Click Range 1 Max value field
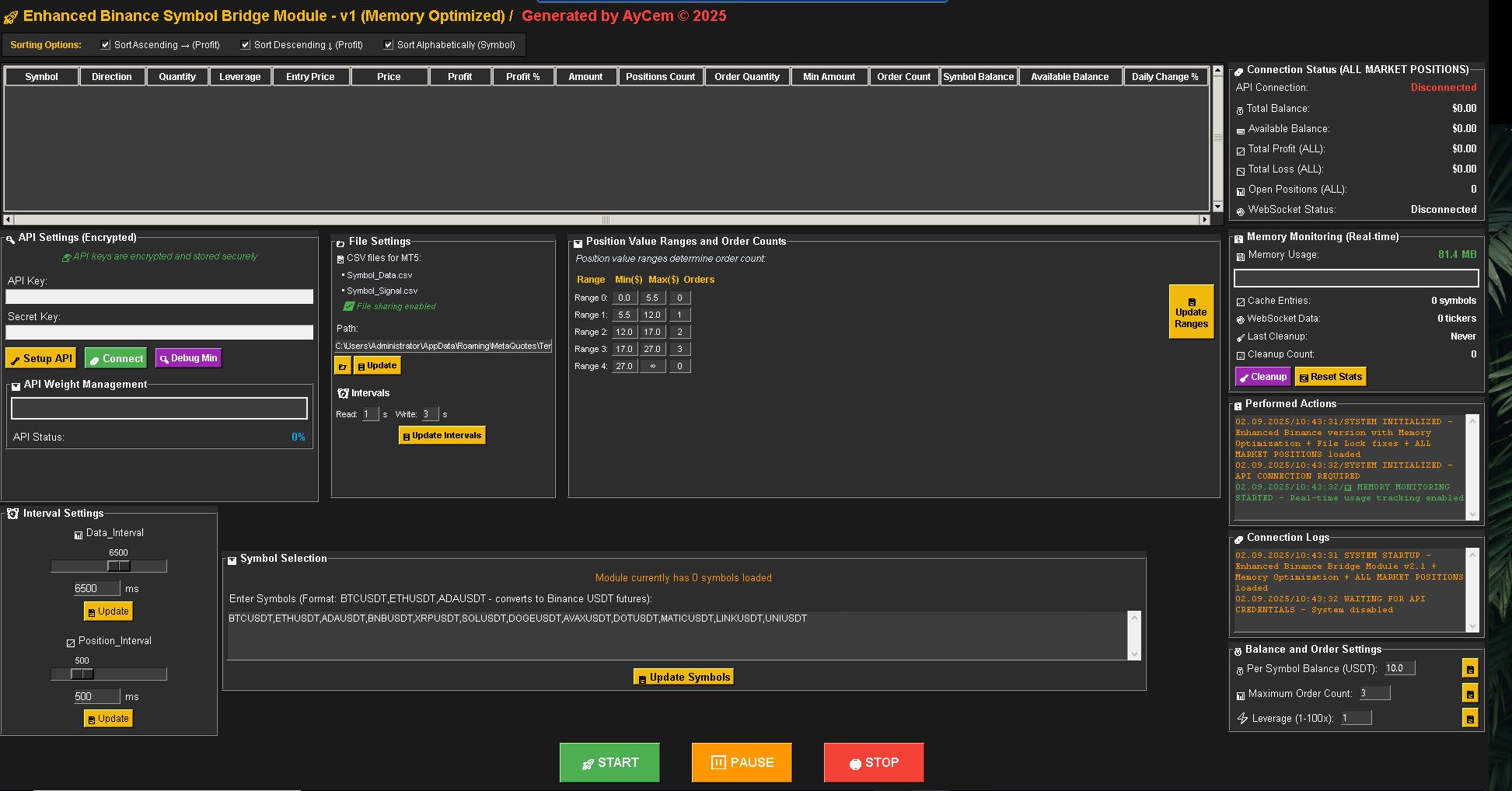1512x791 pixels. pos(652,315)
